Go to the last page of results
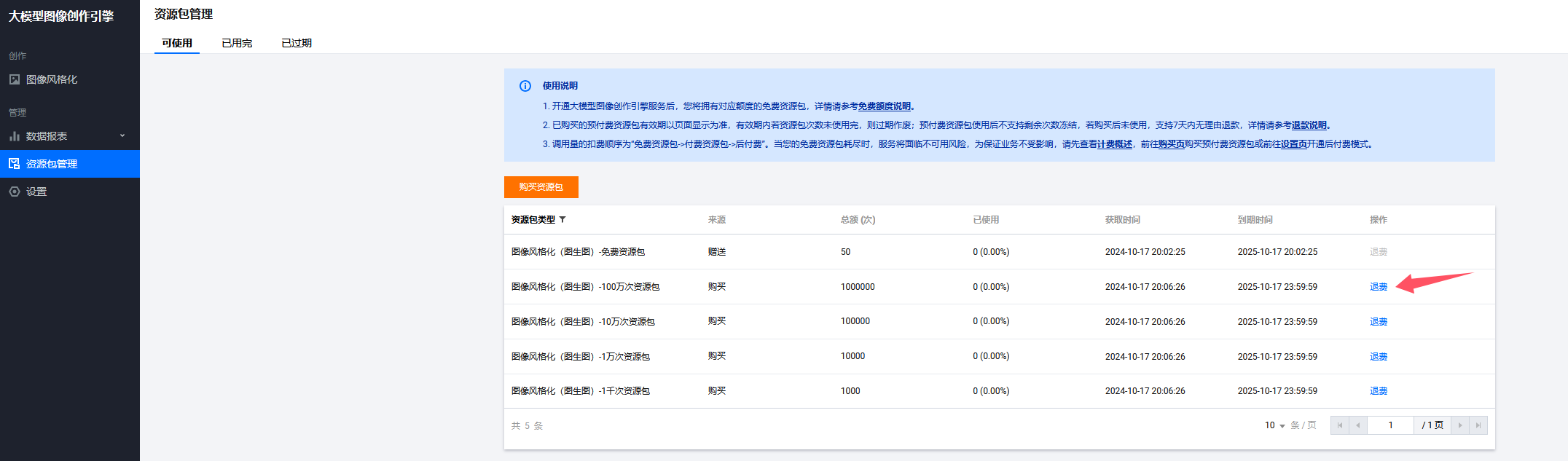1568x461 pixels. pyautogui.click(x=1478, y=425)
